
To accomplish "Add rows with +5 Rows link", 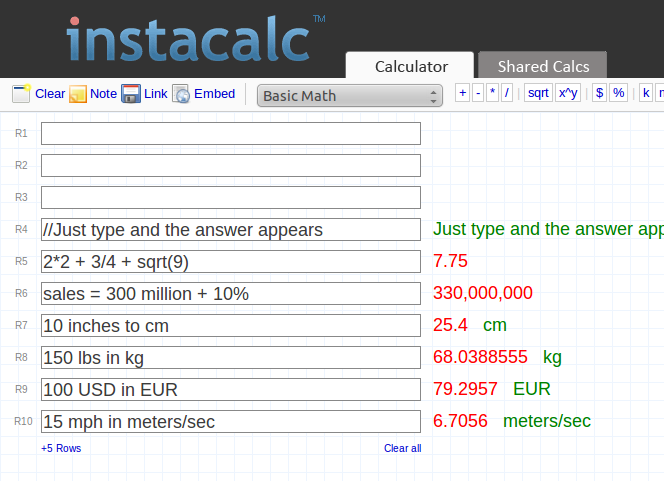I will tap(61, 448).
